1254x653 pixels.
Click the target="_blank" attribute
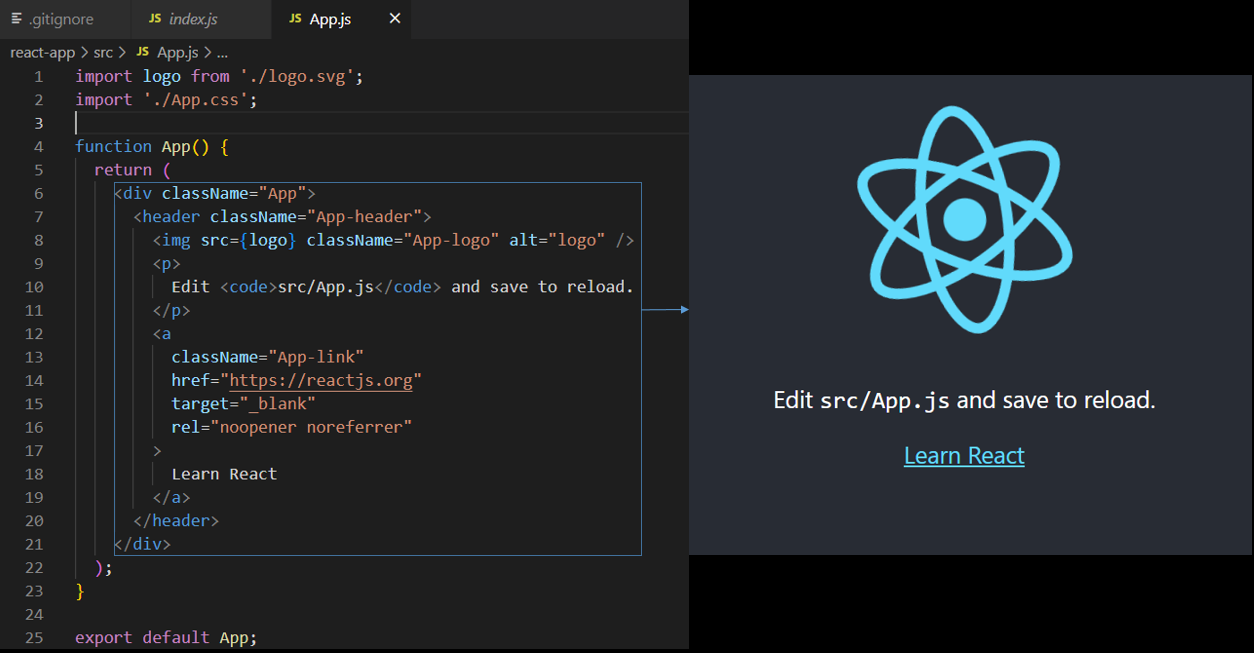pos(244,404)
